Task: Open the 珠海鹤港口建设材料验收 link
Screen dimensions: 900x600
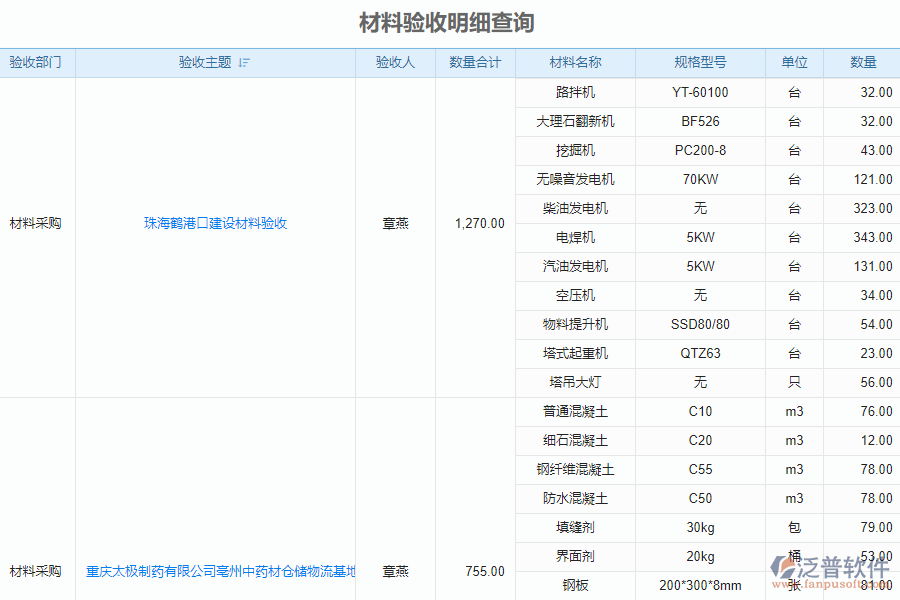Action: (x=215, y=223)
